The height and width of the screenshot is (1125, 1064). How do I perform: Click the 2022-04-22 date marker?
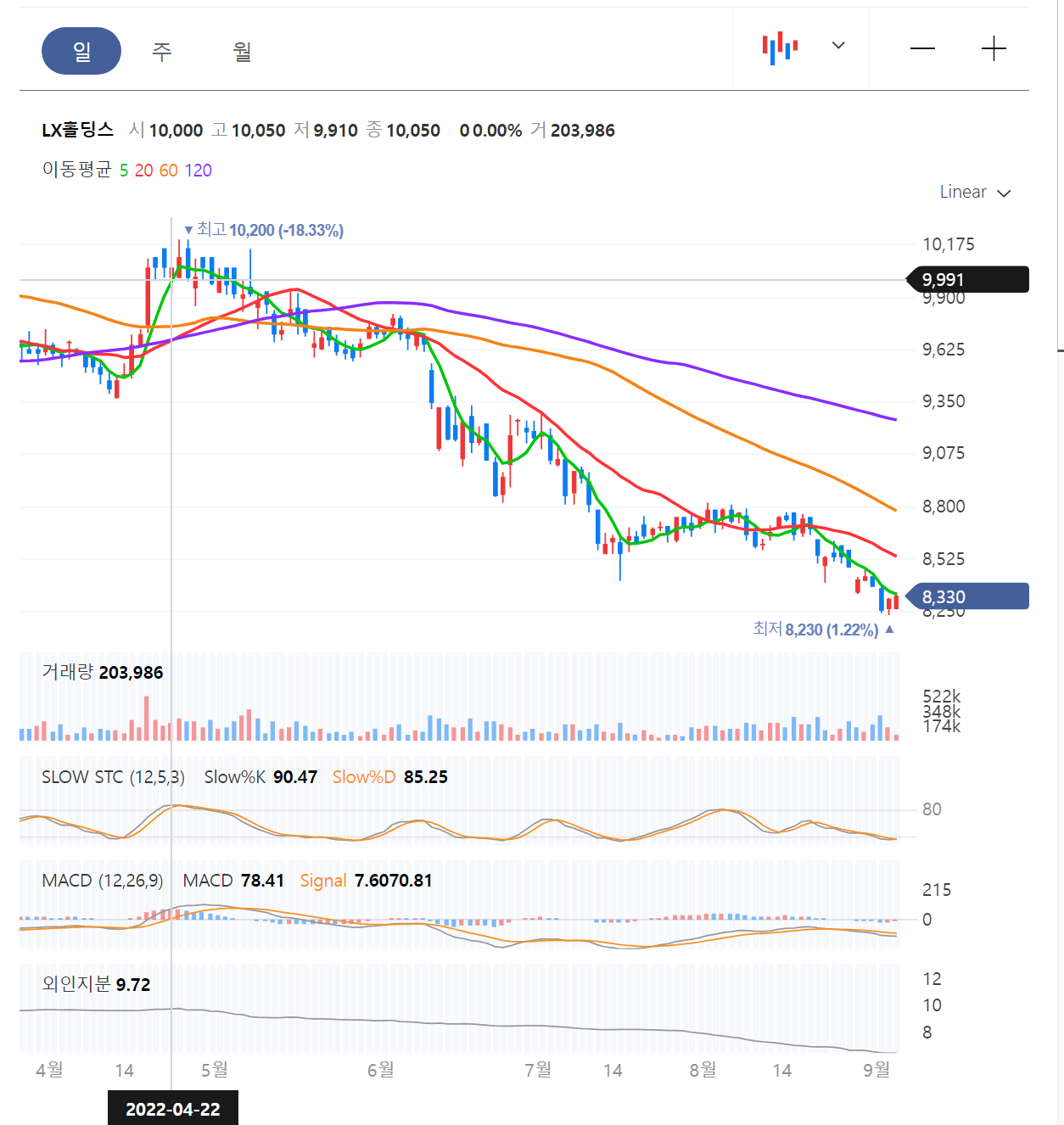[x=173, y=1108]
